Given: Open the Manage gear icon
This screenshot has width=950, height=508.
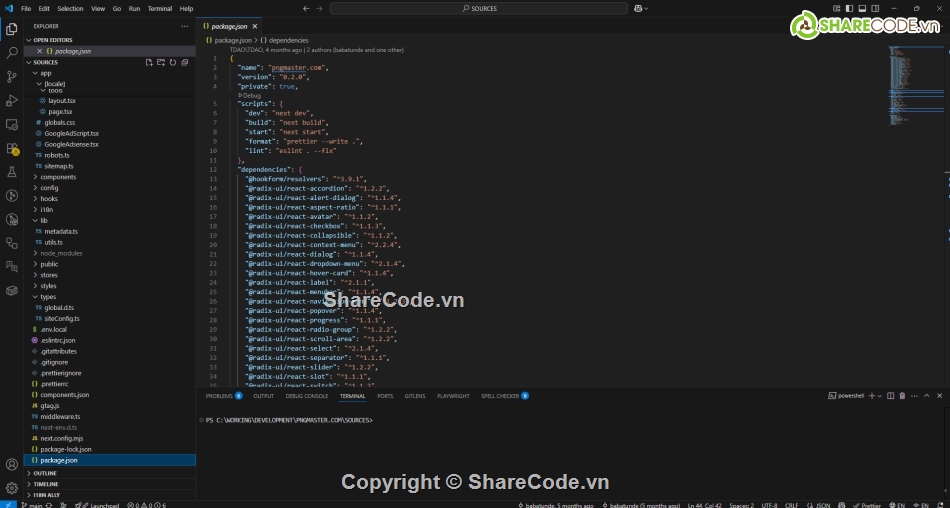Looking at the screenshot, I should (x=12, y=488).
